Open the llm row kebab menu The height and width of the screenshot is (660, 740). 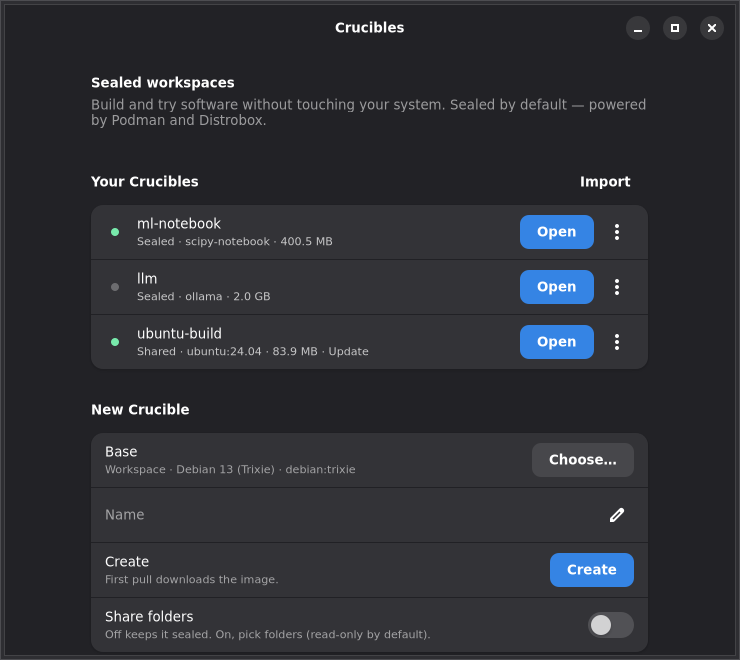coord(616,287)
